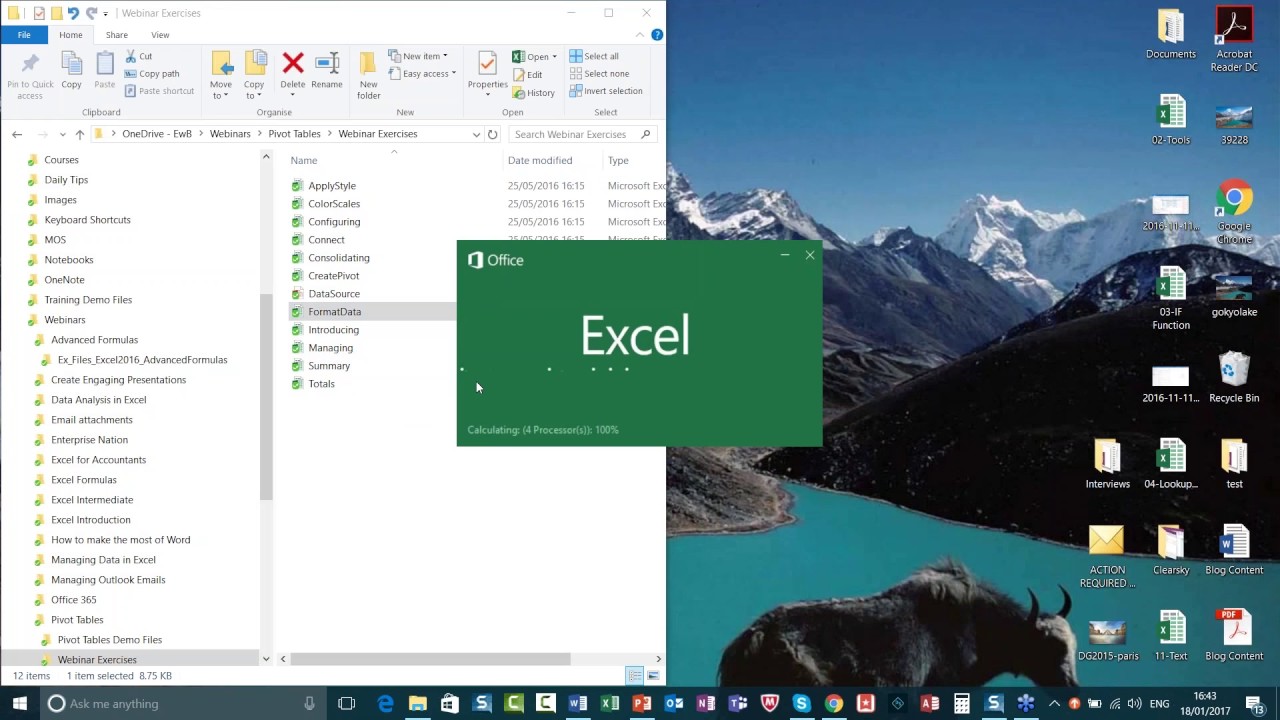Show hidden system tray icons
Screen dimensions: 1280x720
pyautogui.click(x=1054, y=703)
